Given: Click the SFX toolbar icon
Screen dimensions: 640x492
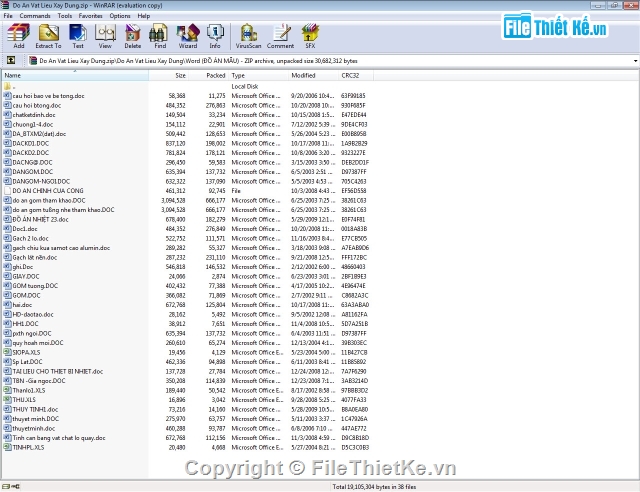Looking at the screenshot, I should tap(310, 36).
